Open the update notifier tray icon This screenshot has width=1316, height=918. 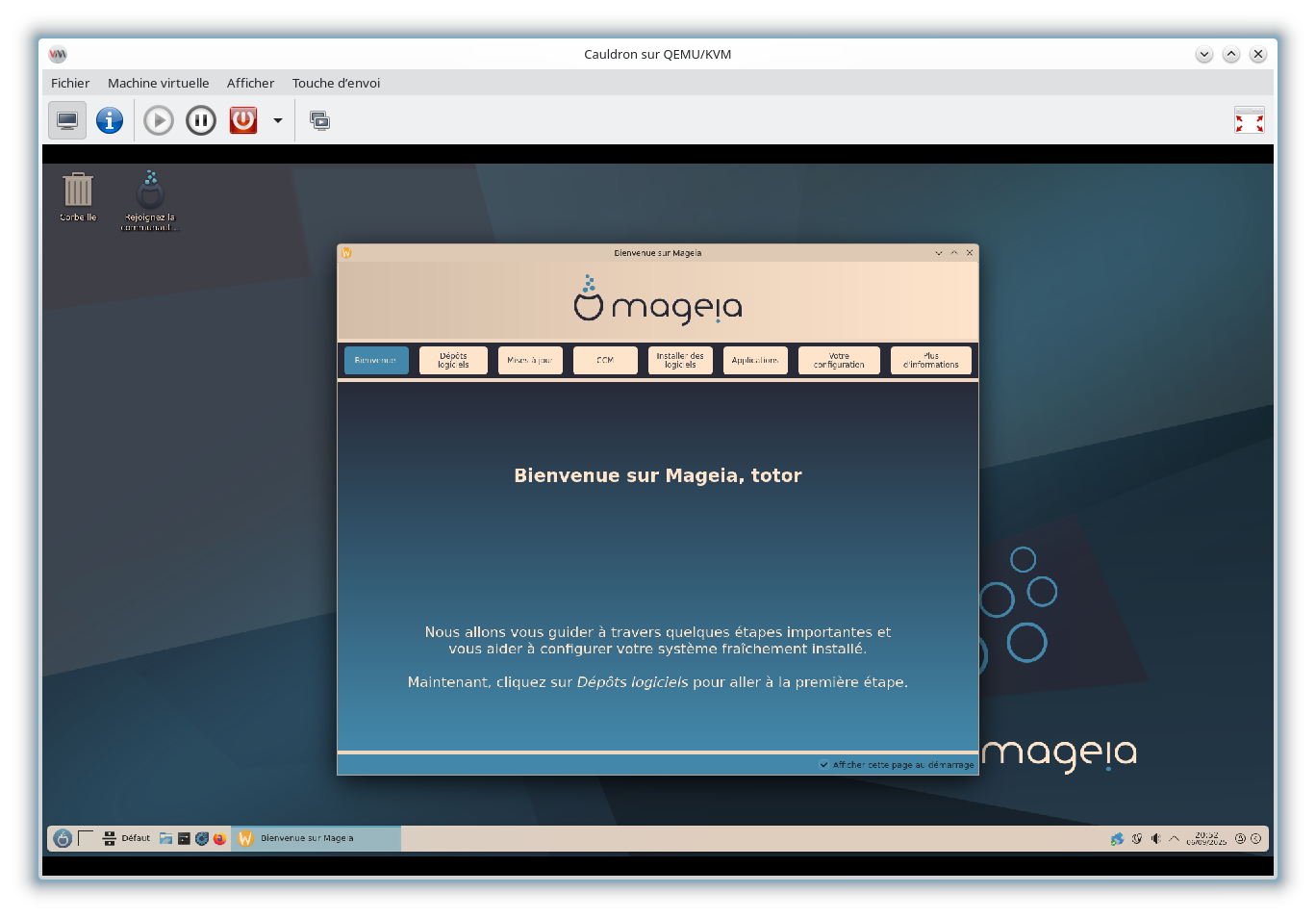pyautogui.click(x=1117, y=838)
